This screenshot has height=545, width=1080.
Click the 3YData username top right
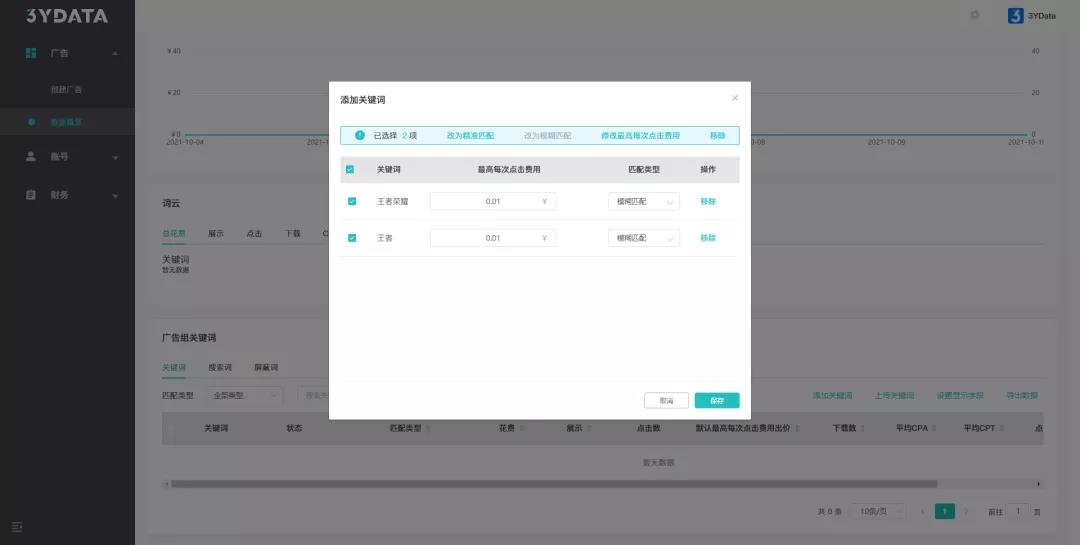1042,16
